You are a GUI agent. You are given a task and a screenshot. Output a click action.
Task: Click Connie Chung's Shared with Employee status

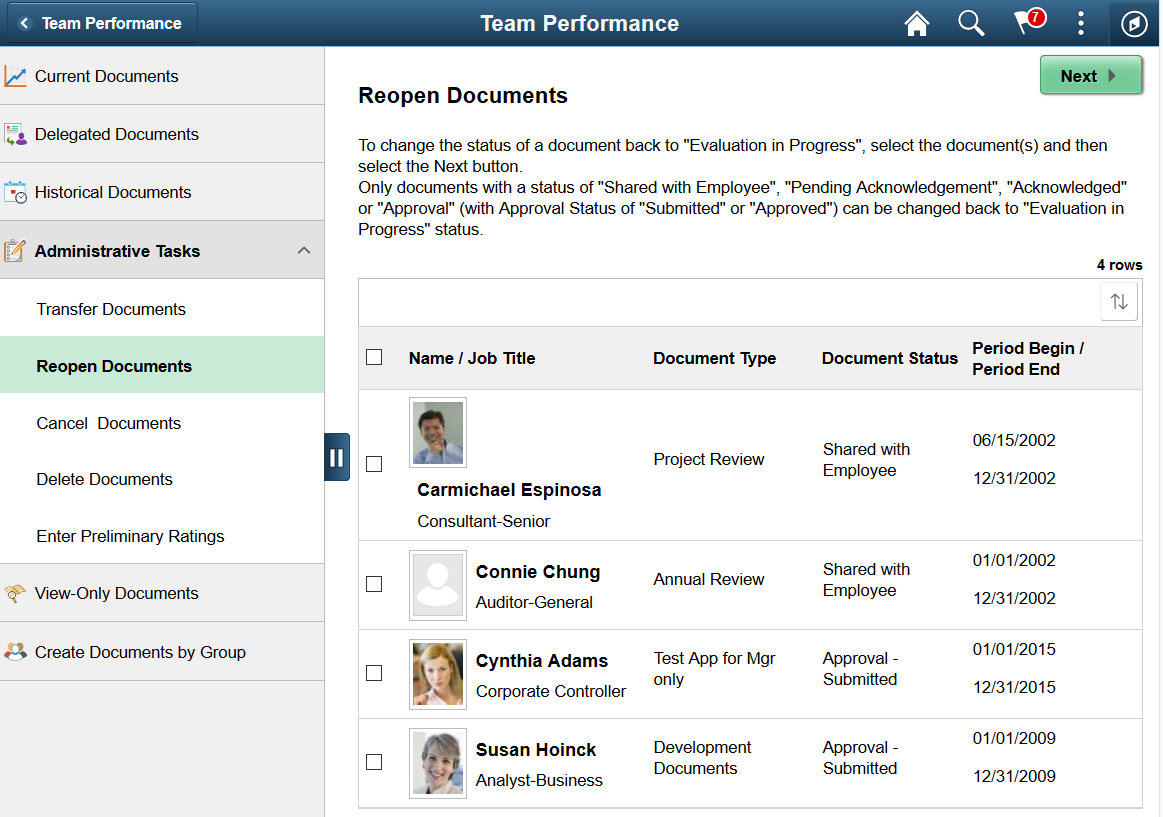[866, 580]
